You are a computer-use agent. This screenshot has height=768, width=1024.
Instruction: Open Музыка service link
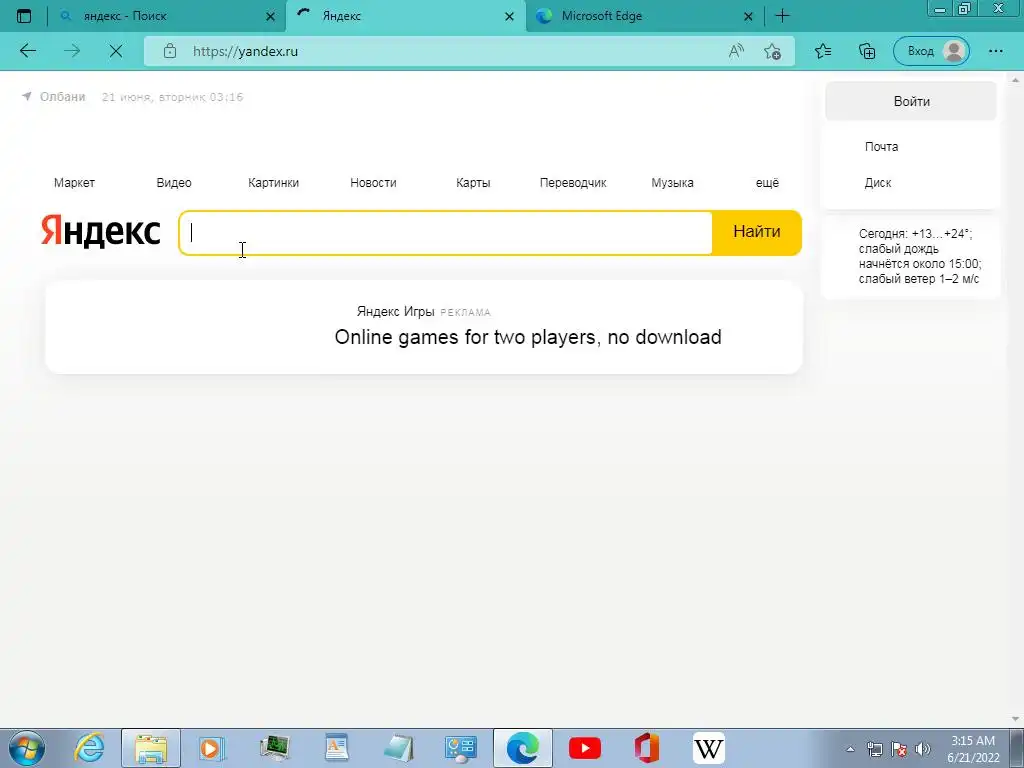click(673, 183)
